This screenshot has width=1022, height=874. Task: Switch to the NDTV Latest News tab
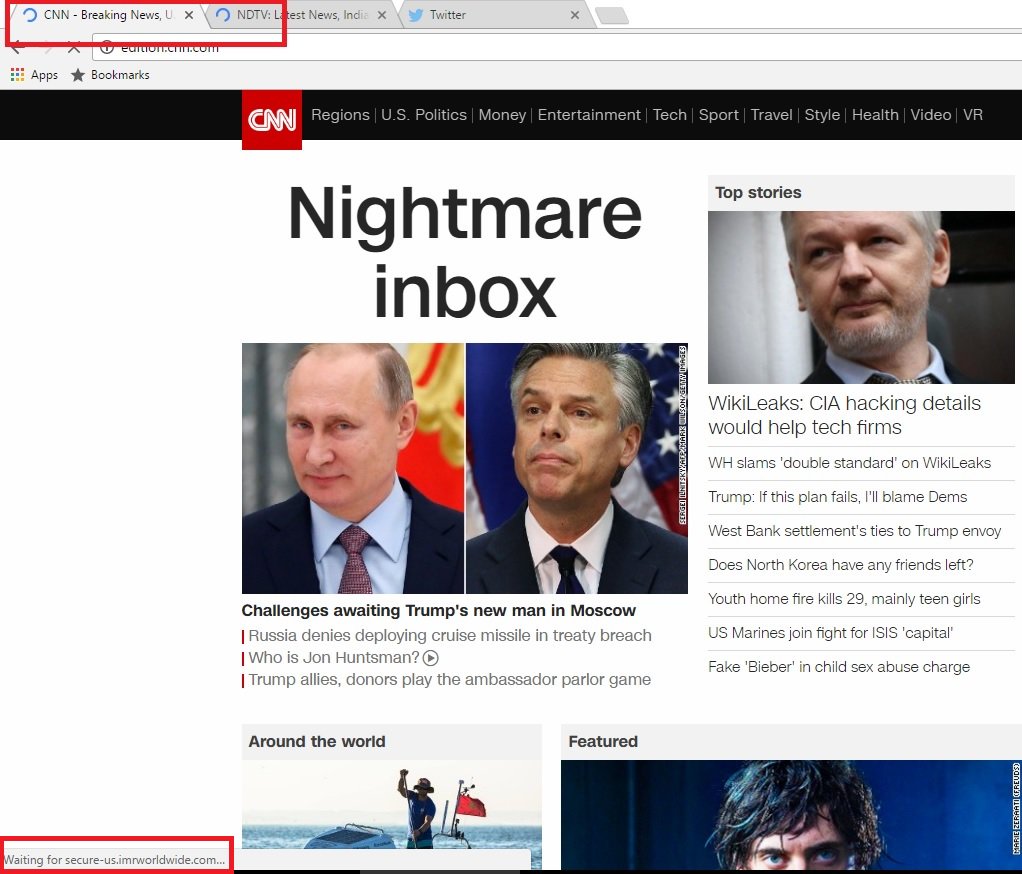301,15
